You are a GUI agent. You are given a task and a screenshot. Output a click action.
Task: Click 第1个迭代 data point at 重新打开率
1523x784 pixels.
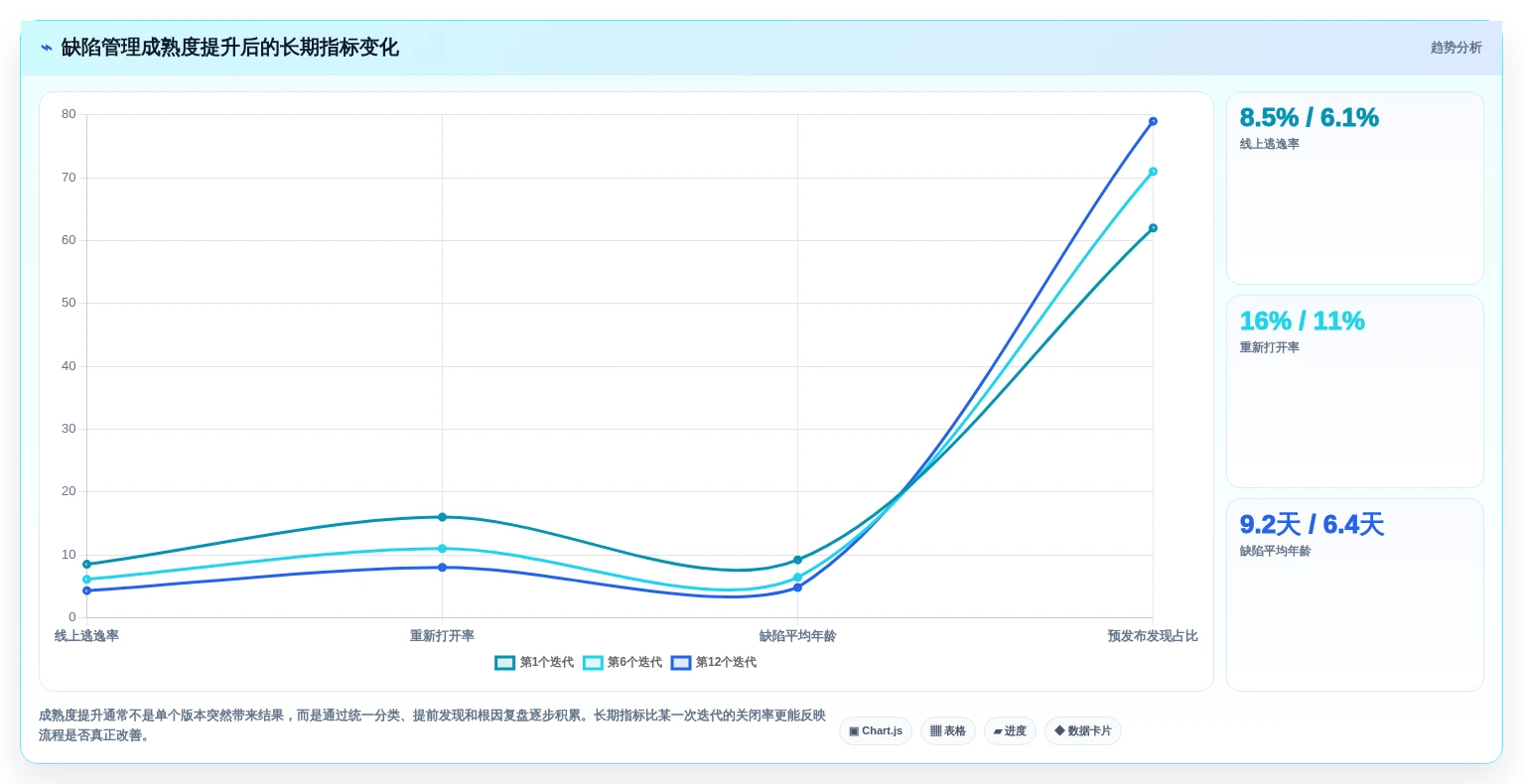coord(442,517)
